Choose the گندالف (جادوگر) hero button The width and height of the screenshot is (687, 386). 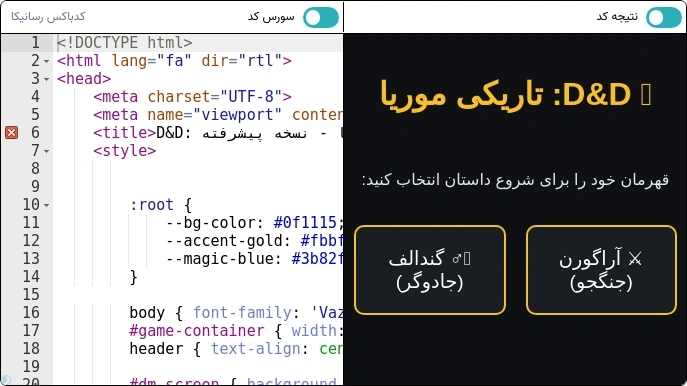430,270
